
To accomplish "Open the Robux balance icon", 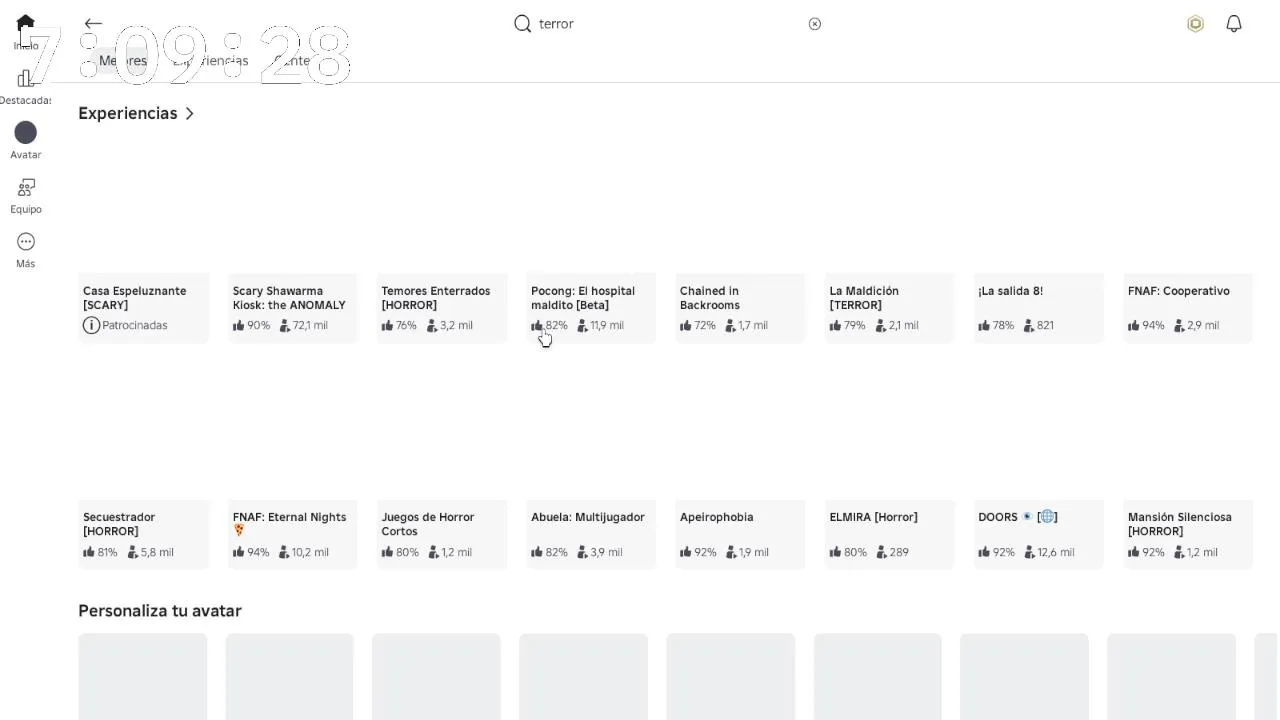I will click(x=1195, y=24).
